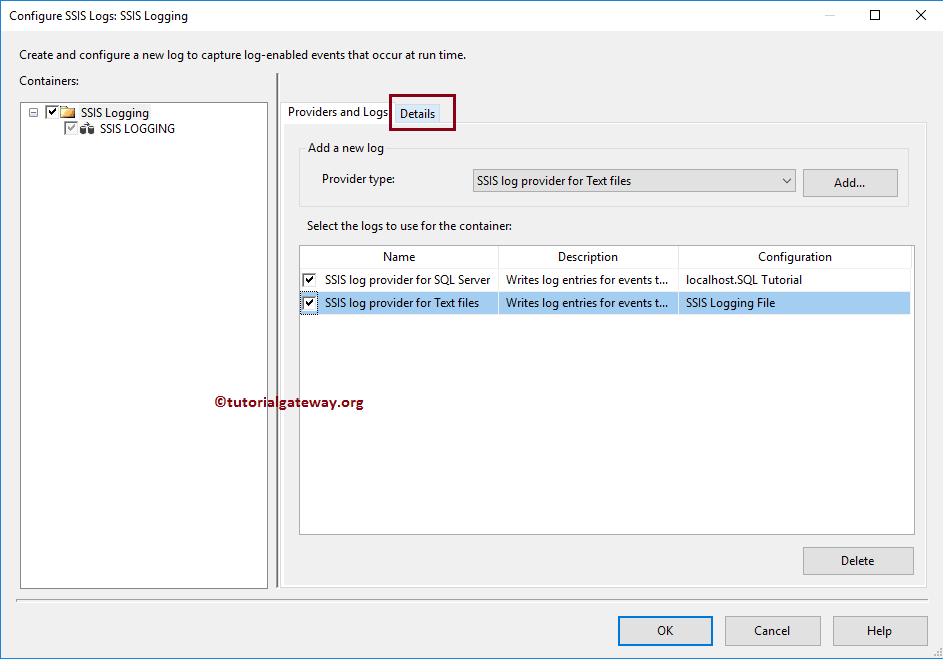Toggle the SSIS Logging container checkbox
This screenshot has width=943, height=659.
click(53, 112)
